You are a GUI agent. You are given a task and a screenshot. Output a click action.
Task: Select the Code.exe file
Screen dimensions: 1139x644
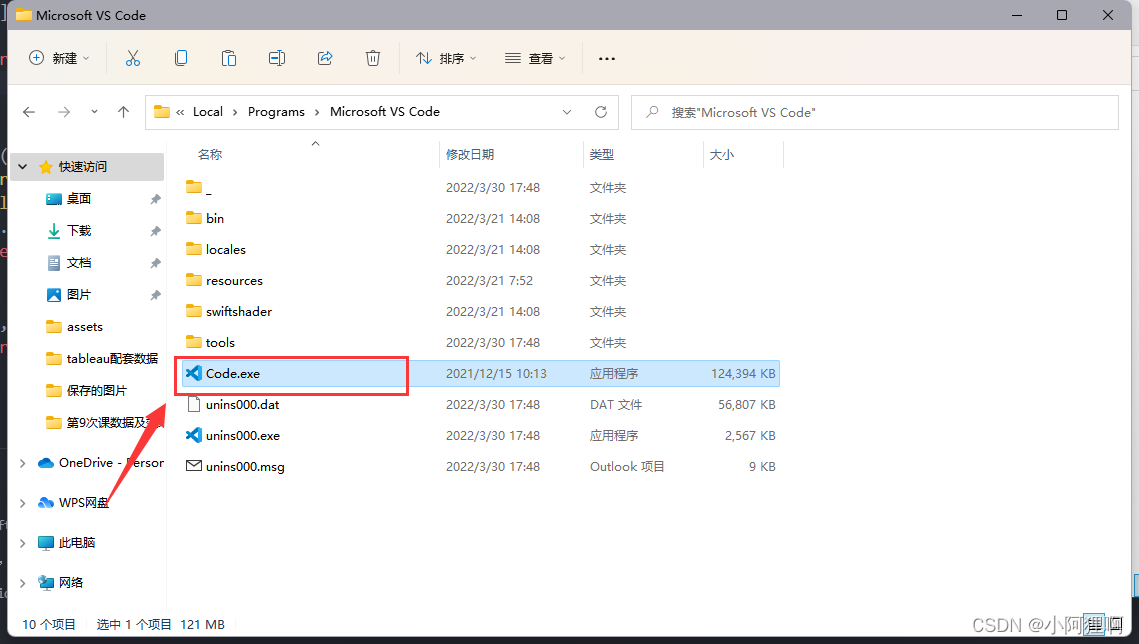[480, 373]
